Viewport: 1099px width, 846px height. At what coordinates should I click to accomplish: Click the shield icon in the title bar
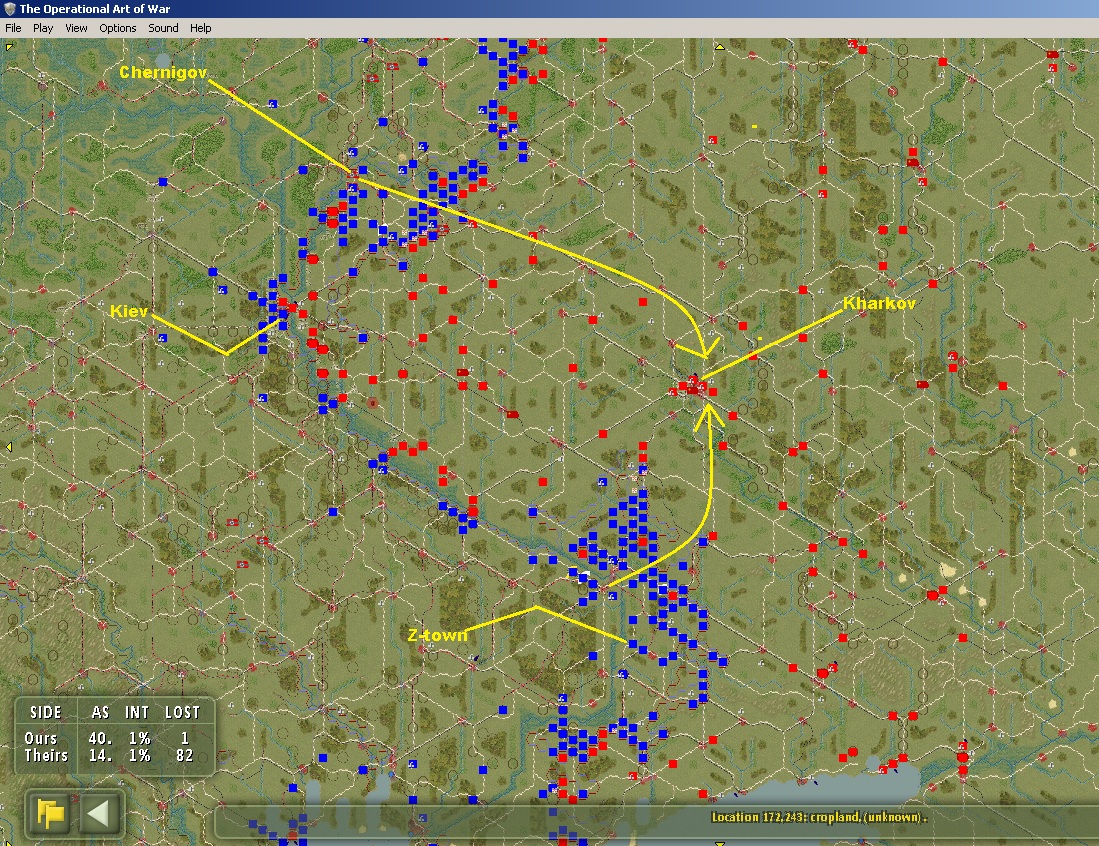pos(9,9)
